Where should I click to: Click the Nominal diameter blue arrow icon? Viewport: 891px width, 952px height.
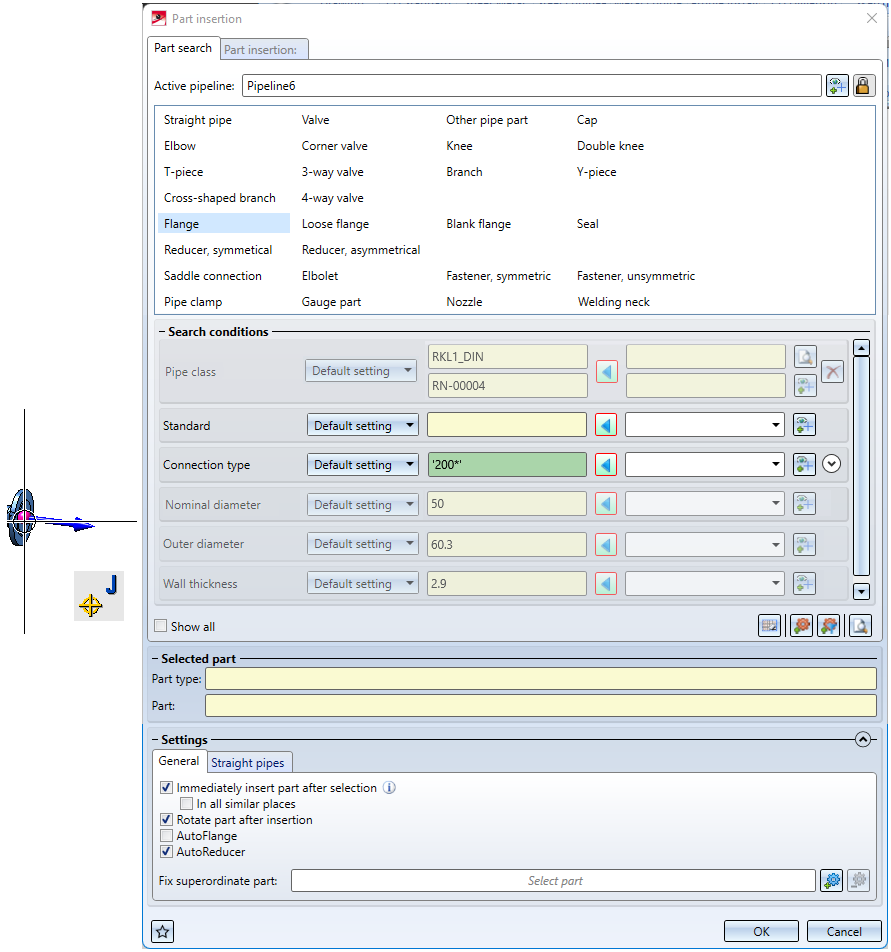click(606, 504)
